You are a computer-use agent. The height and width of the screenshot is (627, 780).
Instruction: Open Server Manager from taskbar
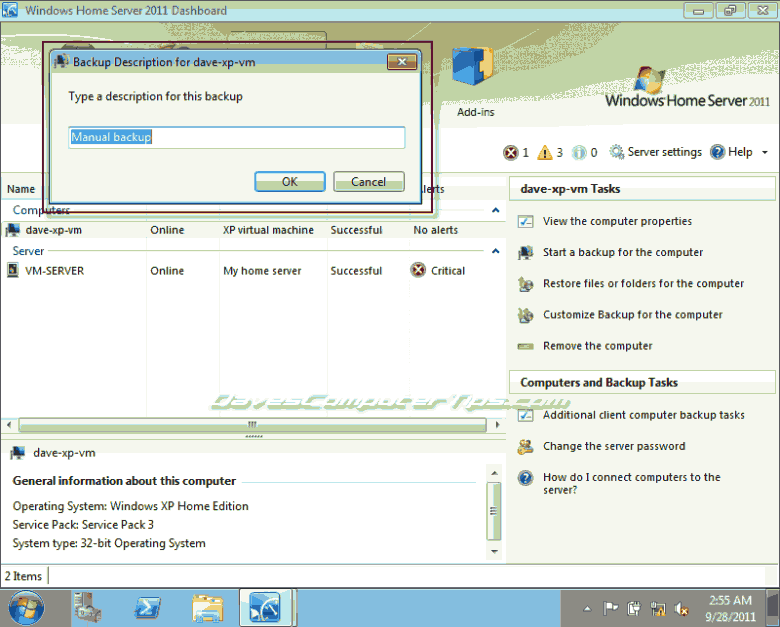tap(87, 608)
